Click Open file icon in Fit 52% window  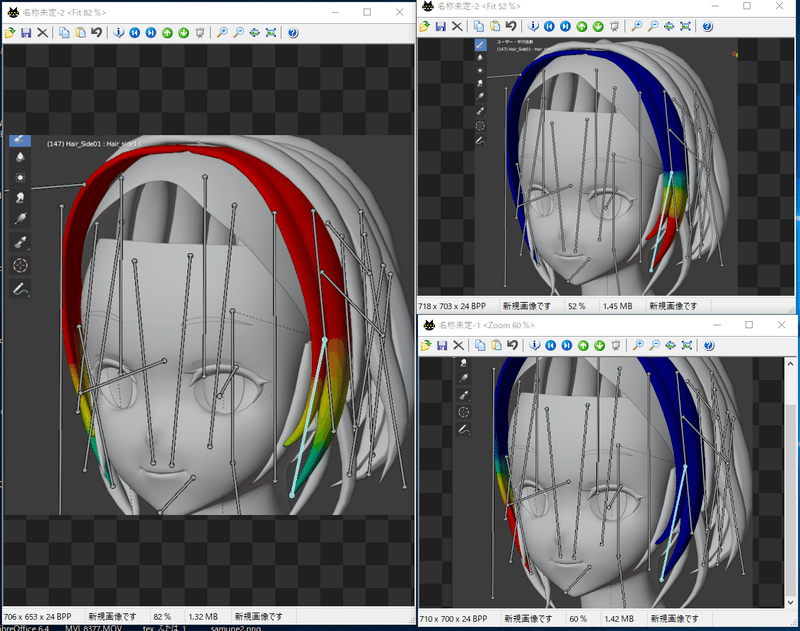[424, 27]
